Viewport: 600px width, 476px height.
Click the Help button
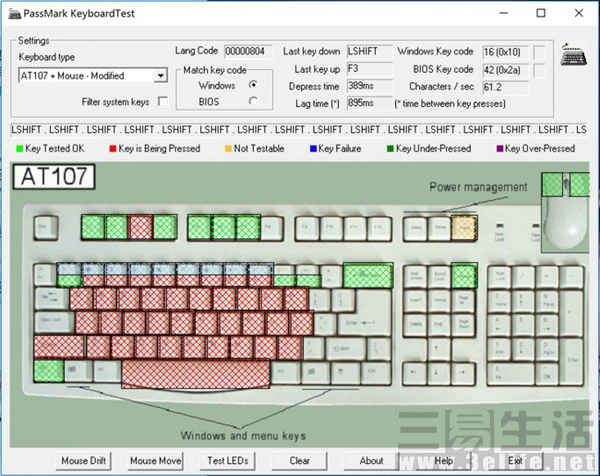[x=444, y=461]
